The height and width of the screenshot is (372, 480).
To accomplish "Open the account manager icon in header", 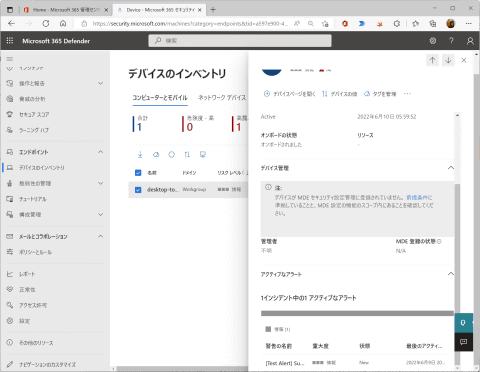I will point(470,41).
